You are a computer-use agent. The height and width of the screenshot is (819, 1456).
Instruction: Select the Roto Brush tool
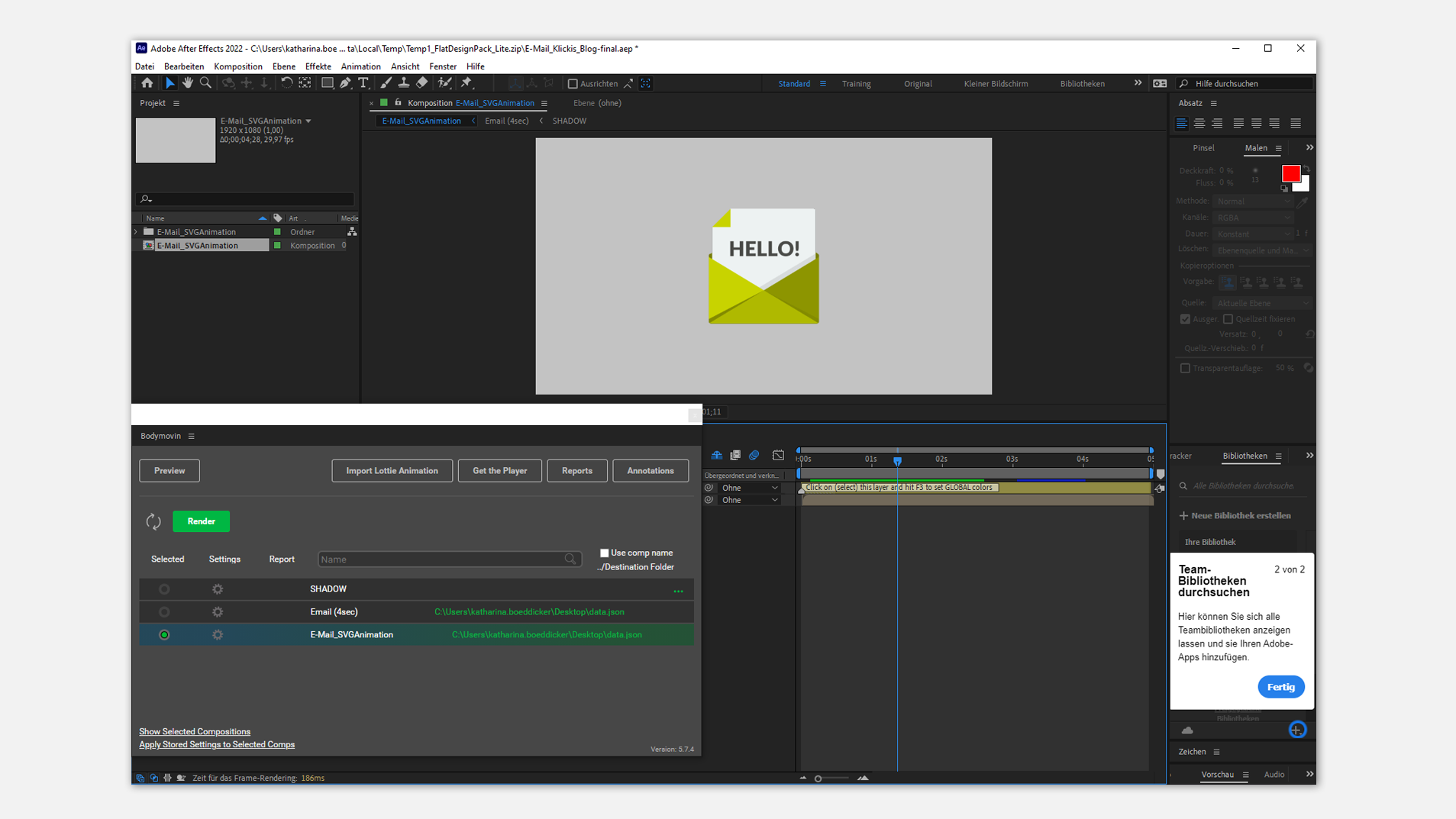pyautogui.click(x=444, y=83)
